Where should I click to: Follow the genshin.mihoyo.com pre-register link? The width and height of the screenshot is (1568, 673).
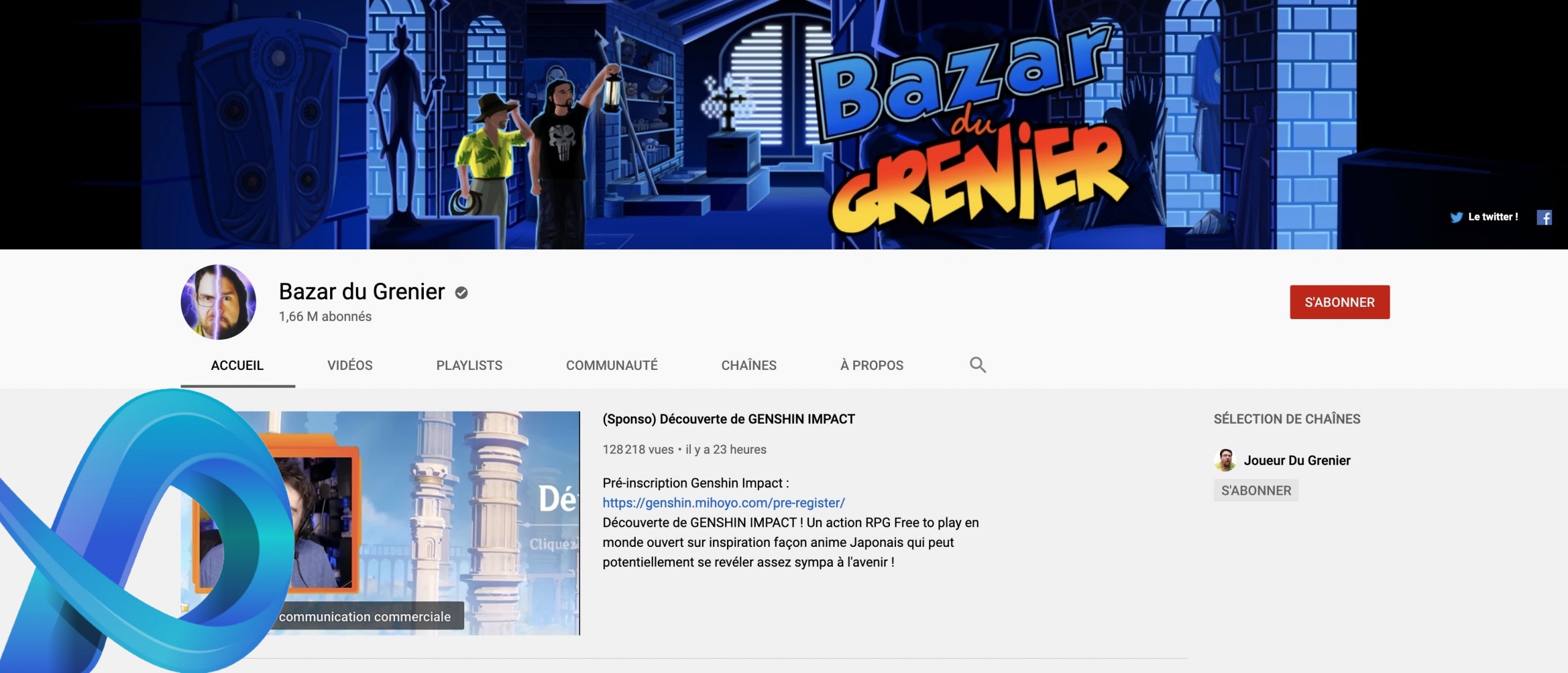(x=723, y=503)
